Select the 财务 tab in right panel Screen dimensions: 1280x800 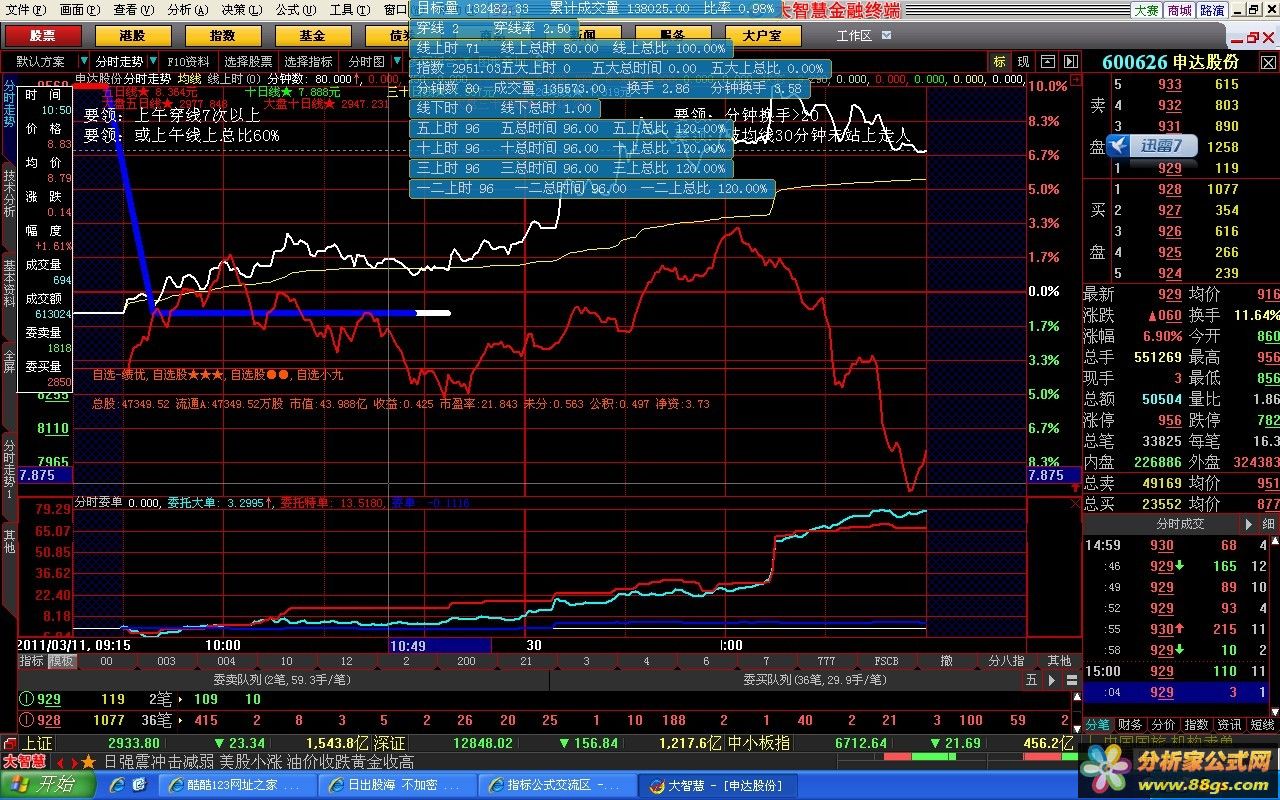1131,724
